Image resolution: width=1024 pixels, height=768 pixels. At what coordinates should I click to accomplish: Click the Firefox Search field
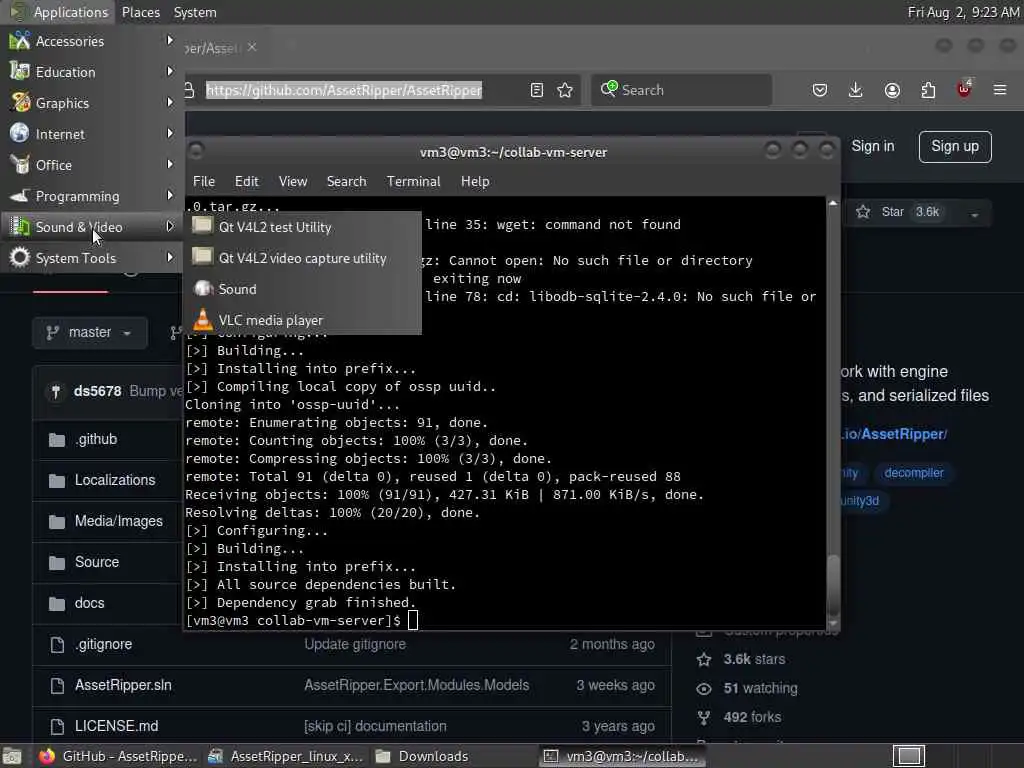[681, 90]
